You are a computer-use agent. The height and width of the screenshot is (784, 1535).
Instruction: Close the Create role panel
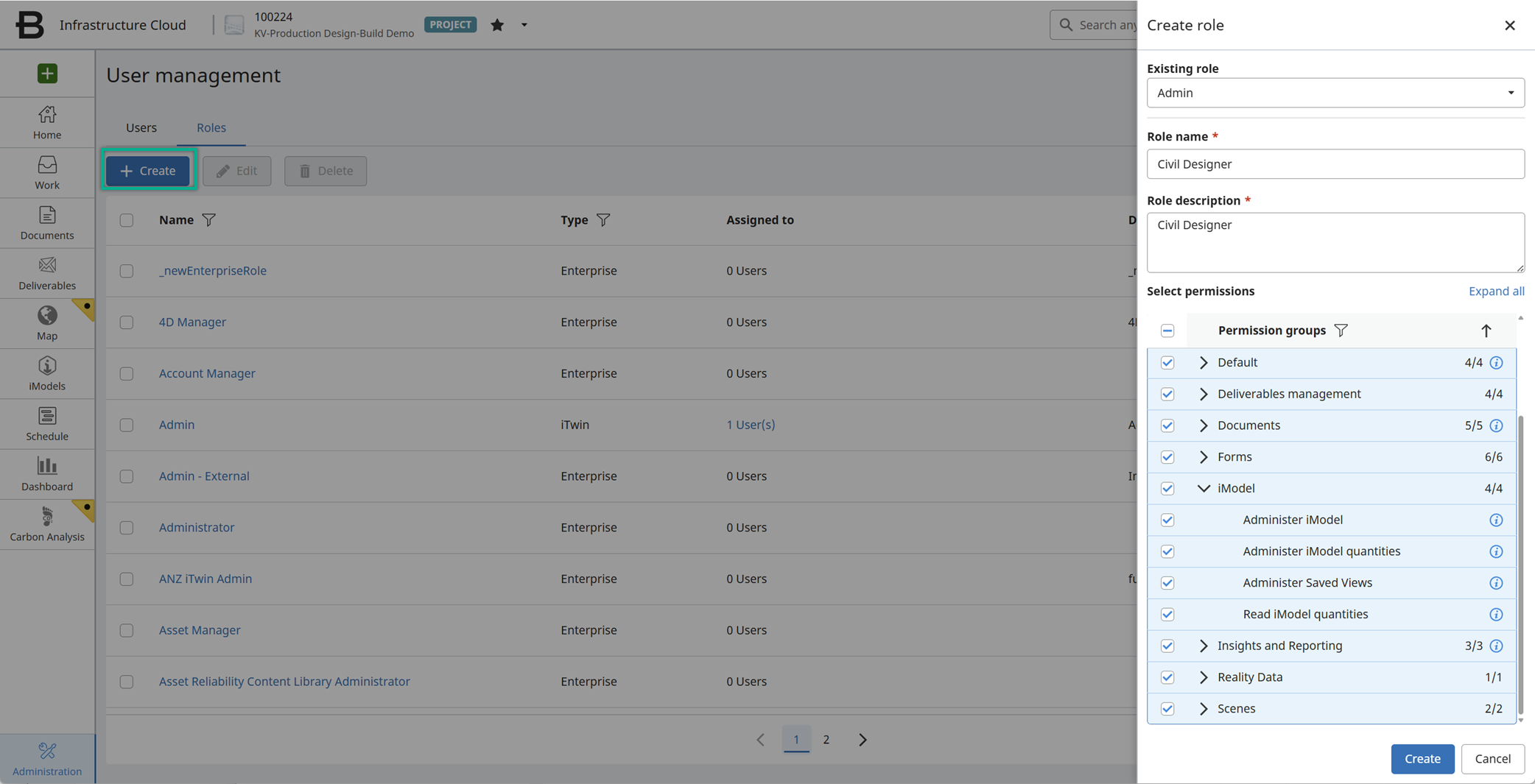(x=1510, y=25)
